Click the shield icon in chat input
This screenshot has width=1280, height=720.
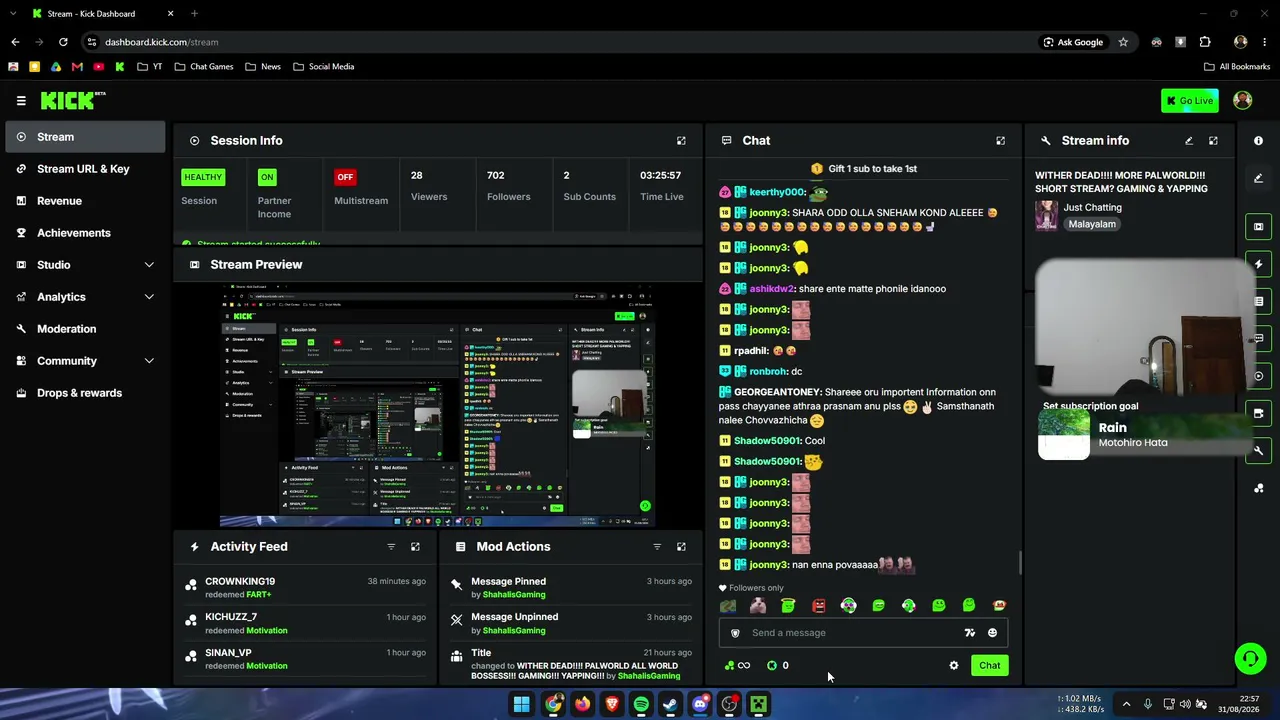tap(735, 633)
